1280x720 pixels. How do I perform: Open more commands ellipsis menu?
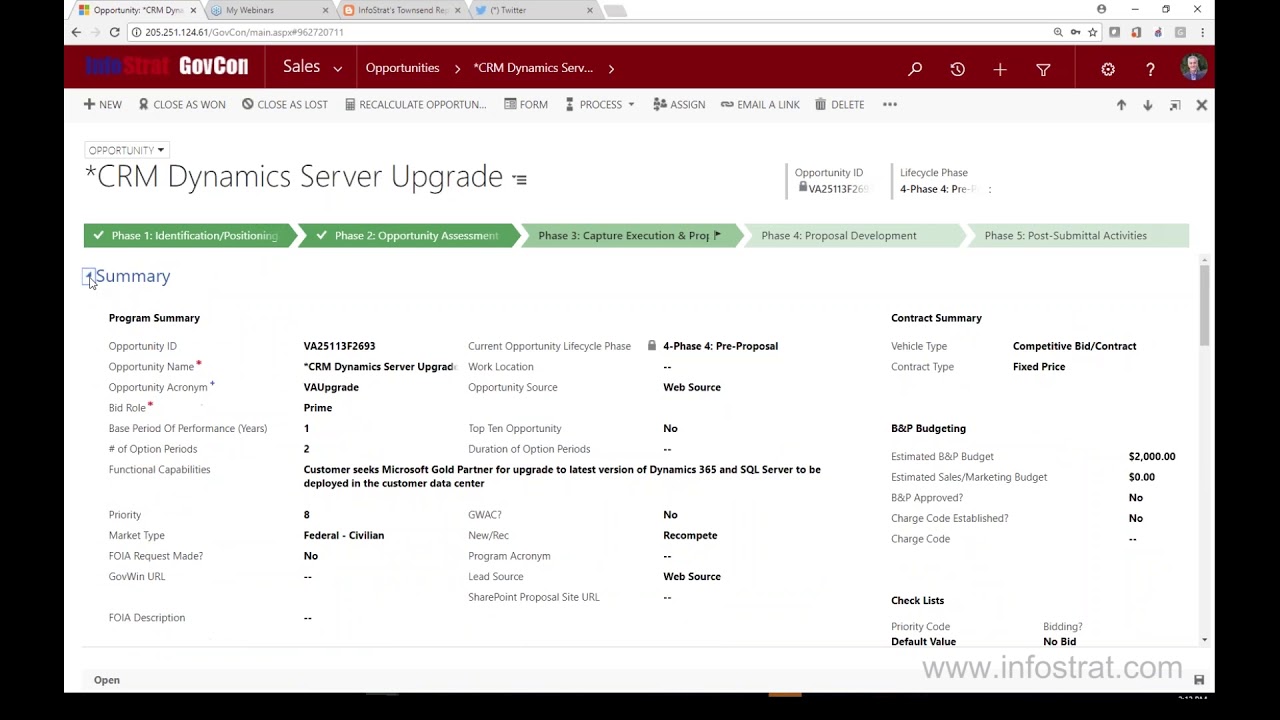click(890, 104)
